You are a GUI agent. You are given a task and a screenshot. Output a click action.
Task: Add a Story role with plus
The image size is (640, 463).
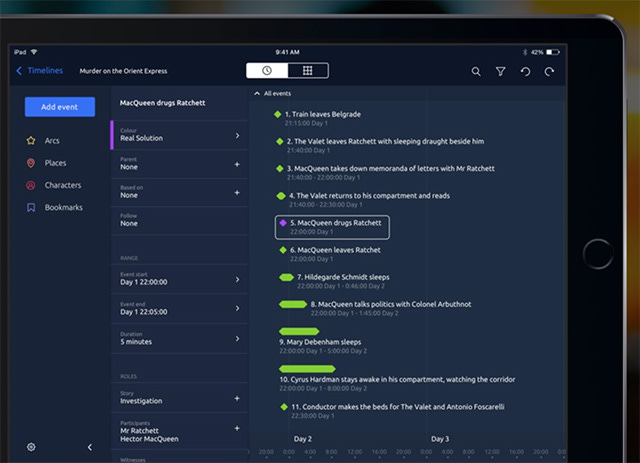237,398
